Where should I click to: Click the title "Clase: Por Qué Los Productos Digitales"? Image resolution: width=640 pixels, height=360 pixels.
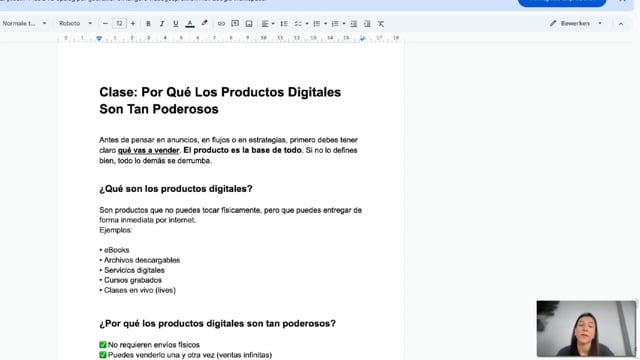click(x=220, y=92)
